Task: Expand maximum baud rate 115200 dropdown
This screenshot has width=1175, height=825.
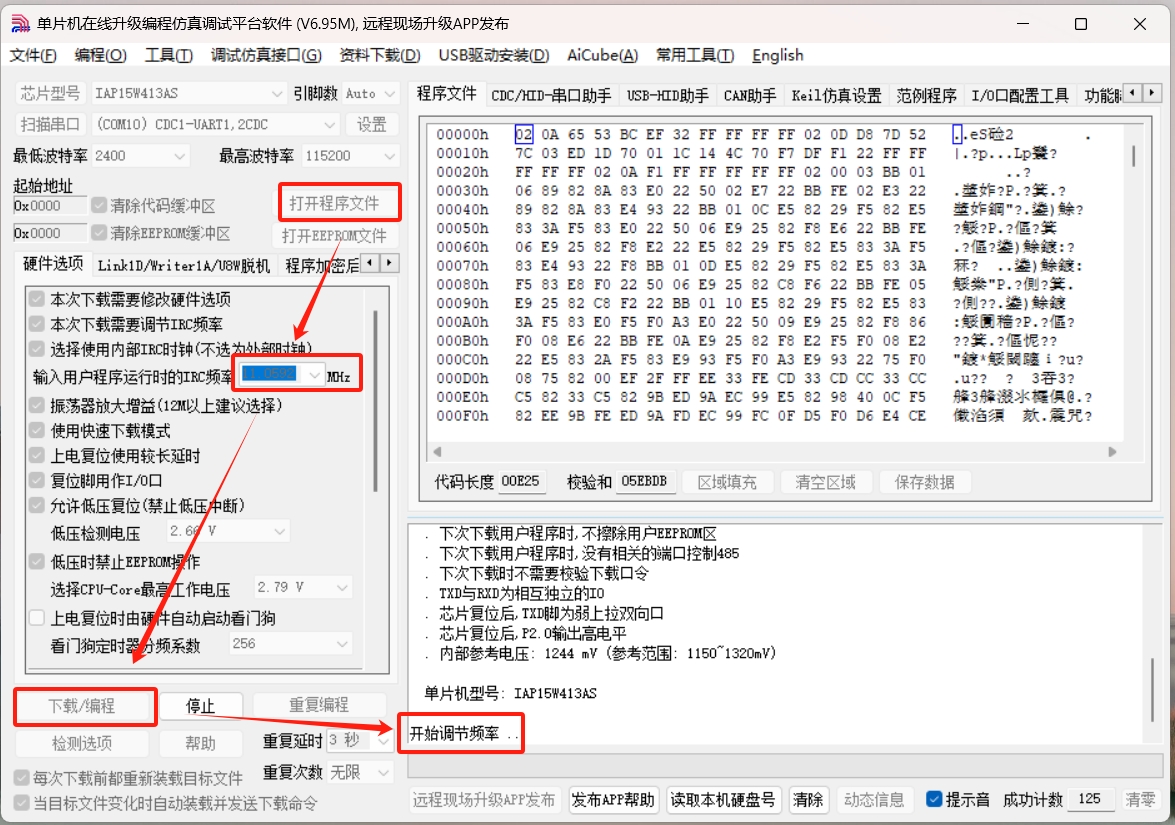Action: tap(389, 156)
